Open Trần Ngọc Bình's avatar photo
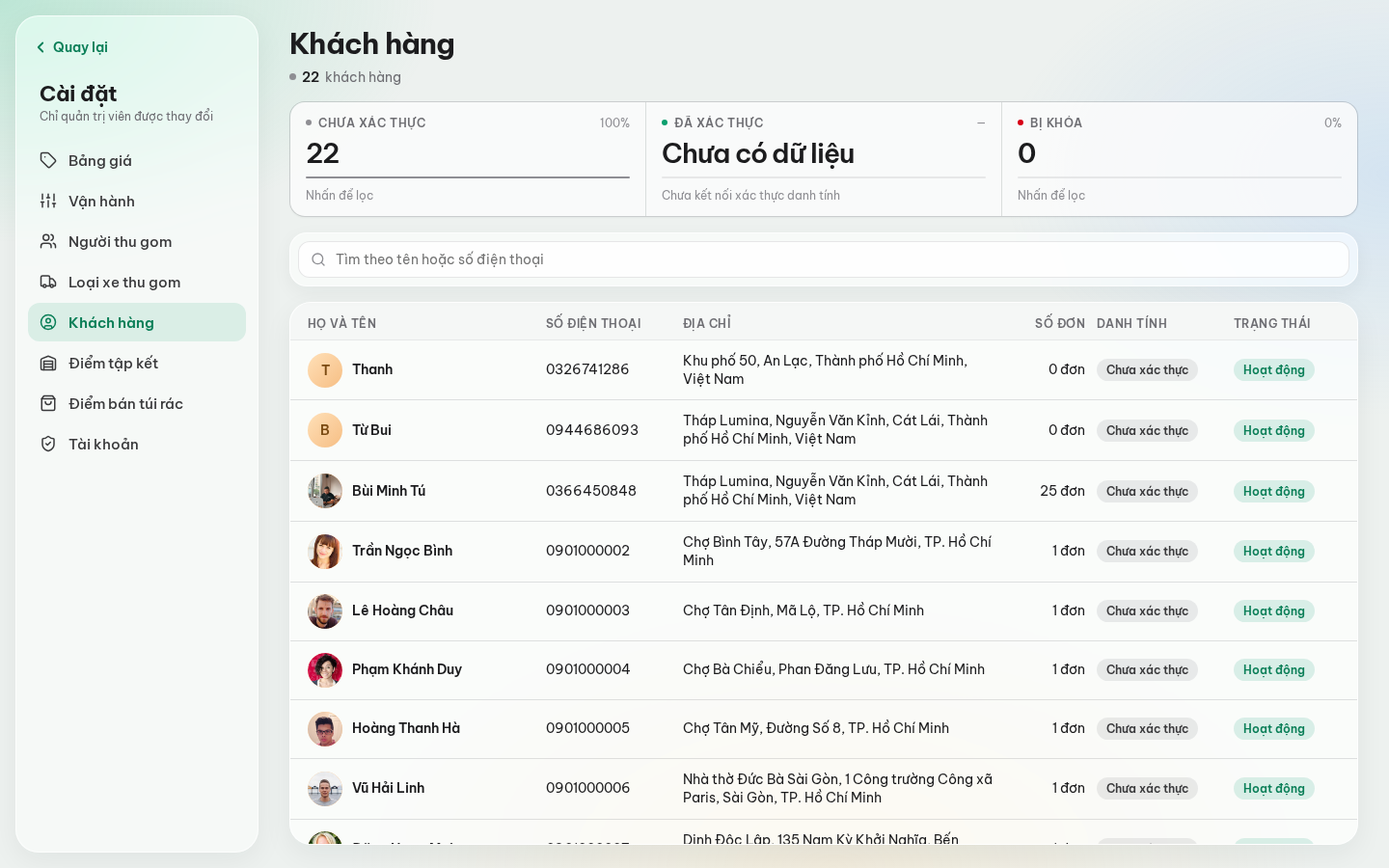Screen dimensions: 1389x868 [325, 552]
